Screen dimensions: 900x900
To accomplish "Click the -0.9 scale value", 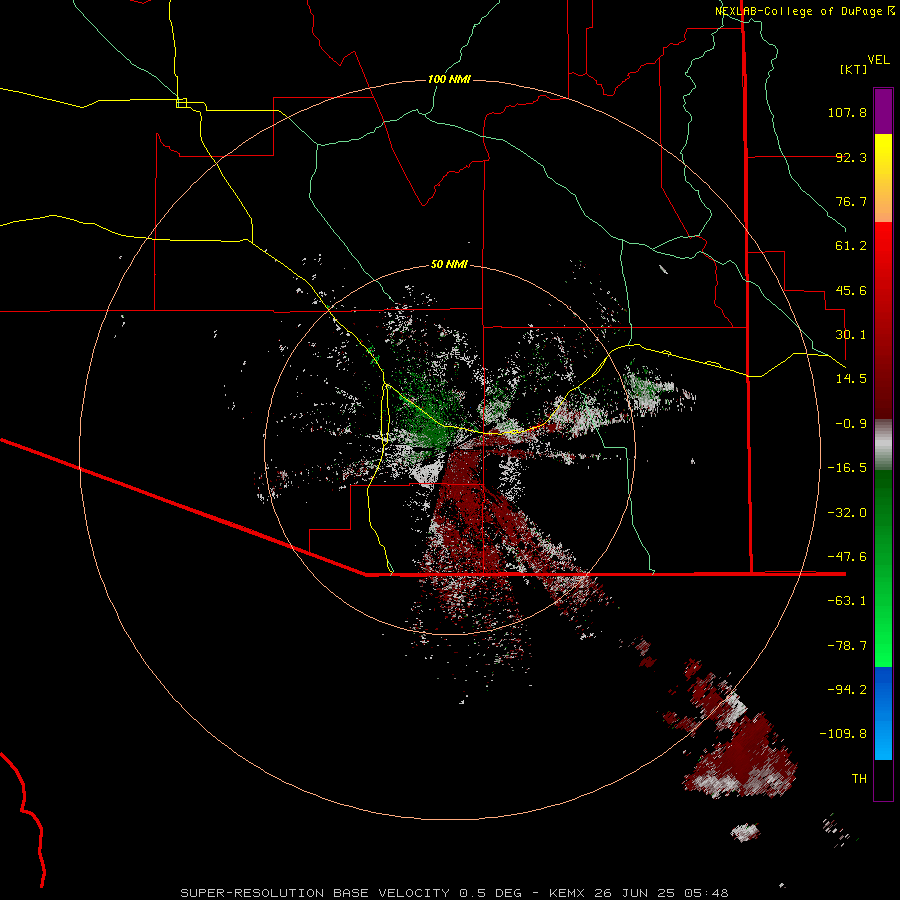I will tap(851, 424).
